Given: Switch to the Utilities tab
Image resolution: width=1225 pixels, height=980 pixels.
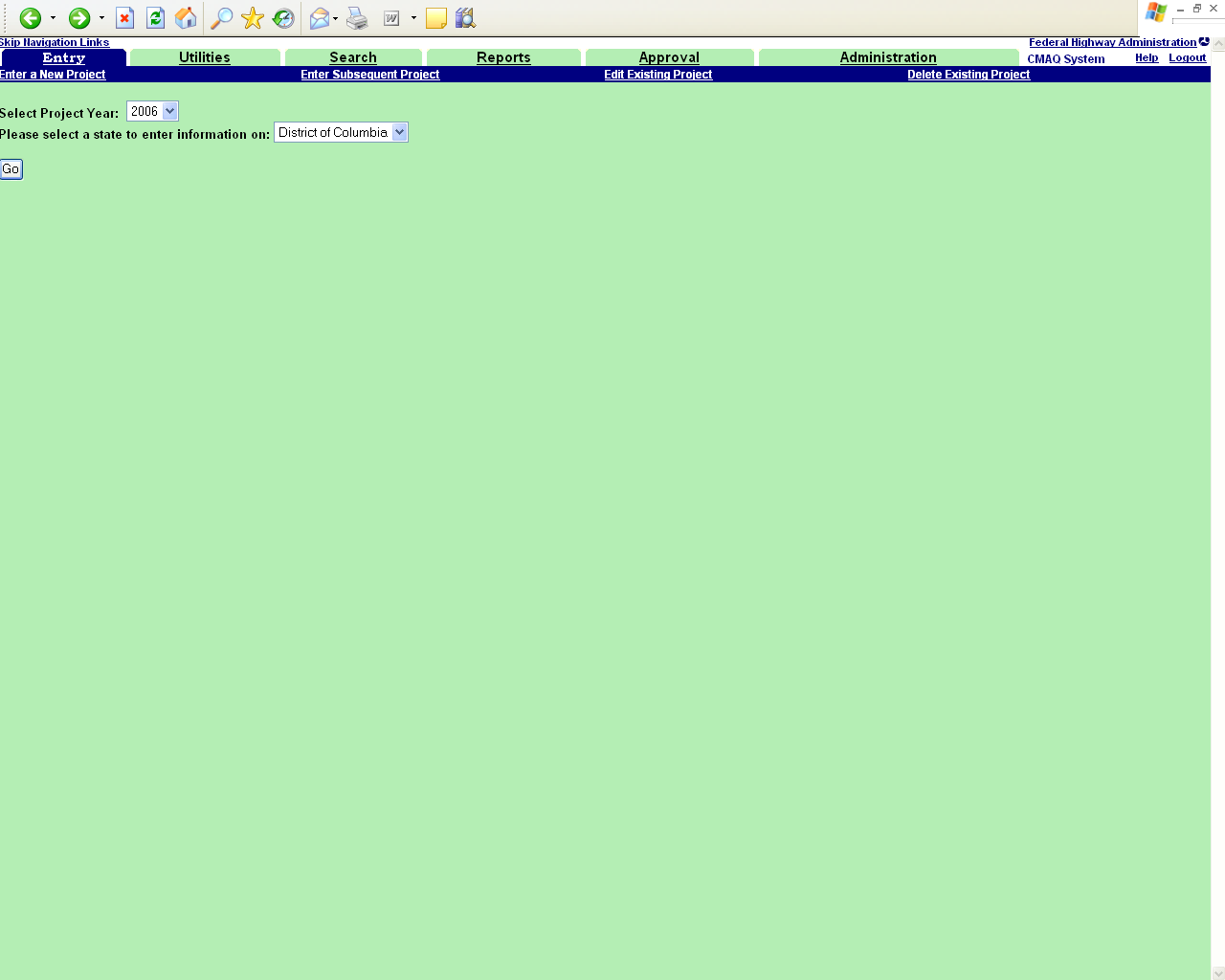Looking at the screenshot, I should click(x=205, y=57).
